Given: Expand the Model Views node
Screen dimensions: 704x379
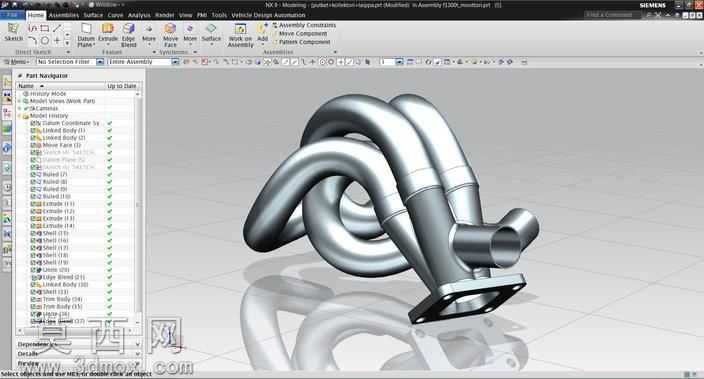Looking at the screenshot, I should 20,101.
